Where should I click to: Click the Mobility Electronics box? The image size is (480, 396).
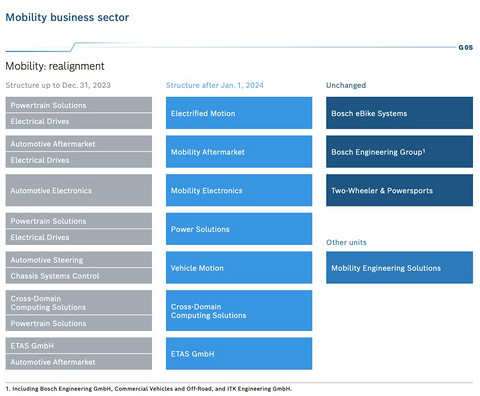[x=239, y=190]
